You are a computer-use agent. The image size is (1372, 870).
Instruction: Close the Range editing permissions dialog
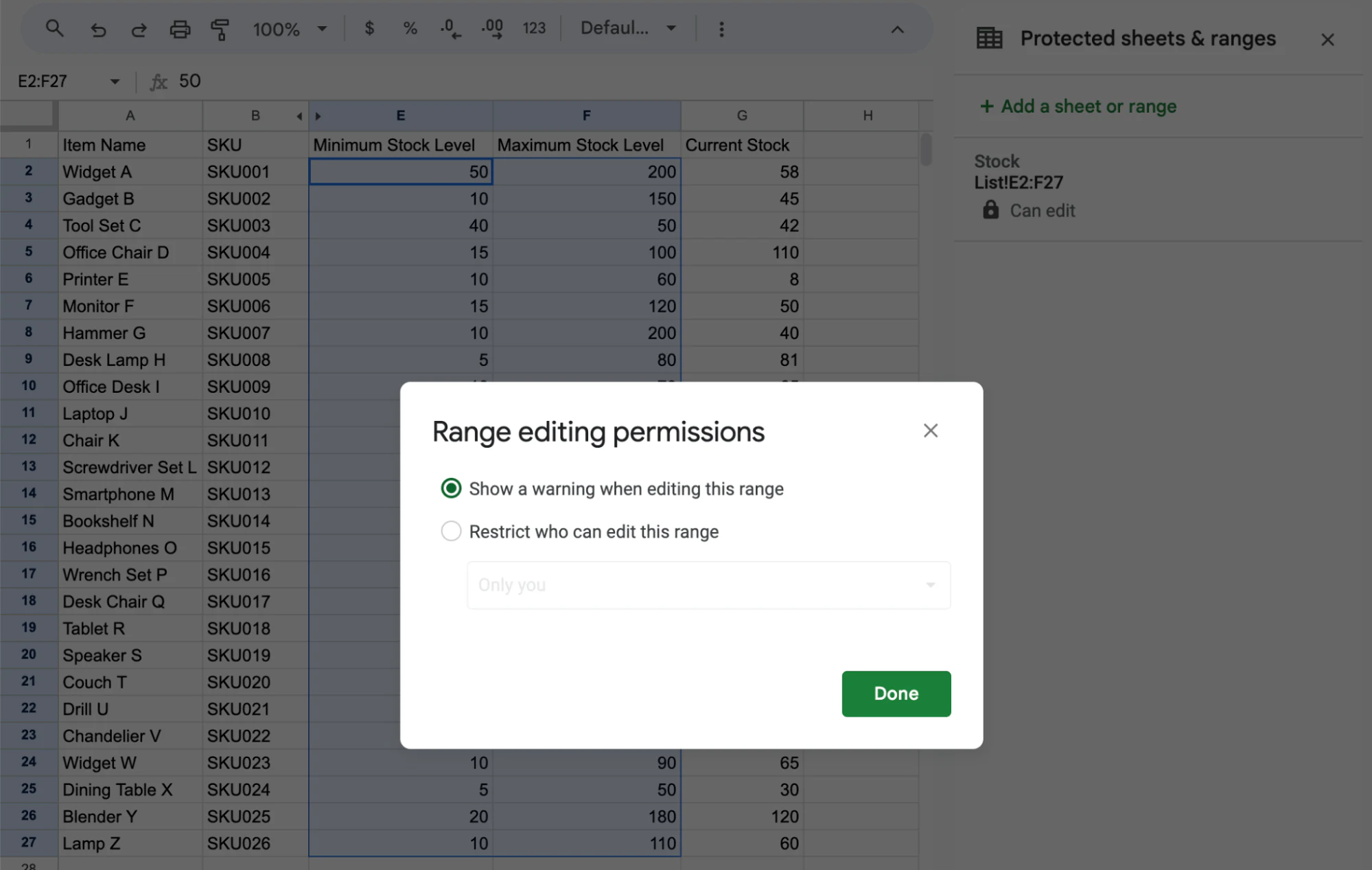pyautogui.click(x=931, y=431)
